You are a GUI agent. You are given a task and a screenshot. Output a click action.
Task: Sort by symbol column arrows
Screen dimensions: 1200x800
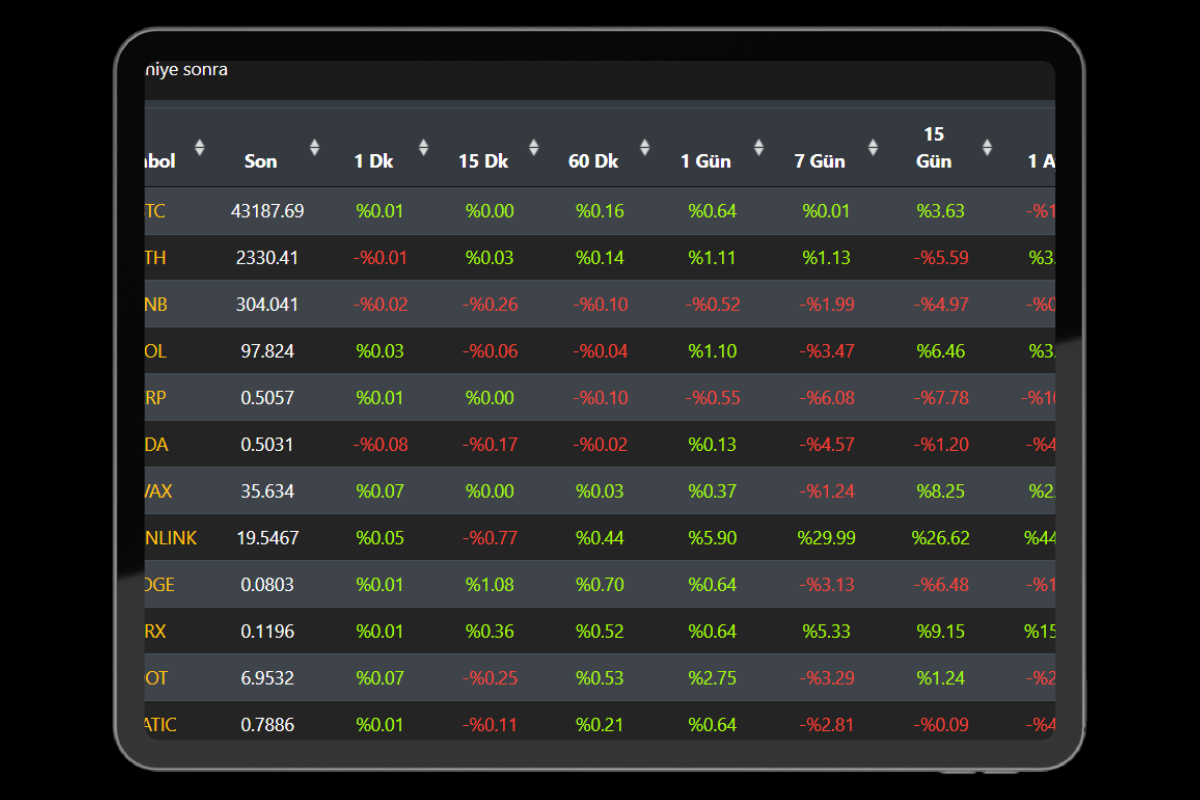(x=199, y=148)
